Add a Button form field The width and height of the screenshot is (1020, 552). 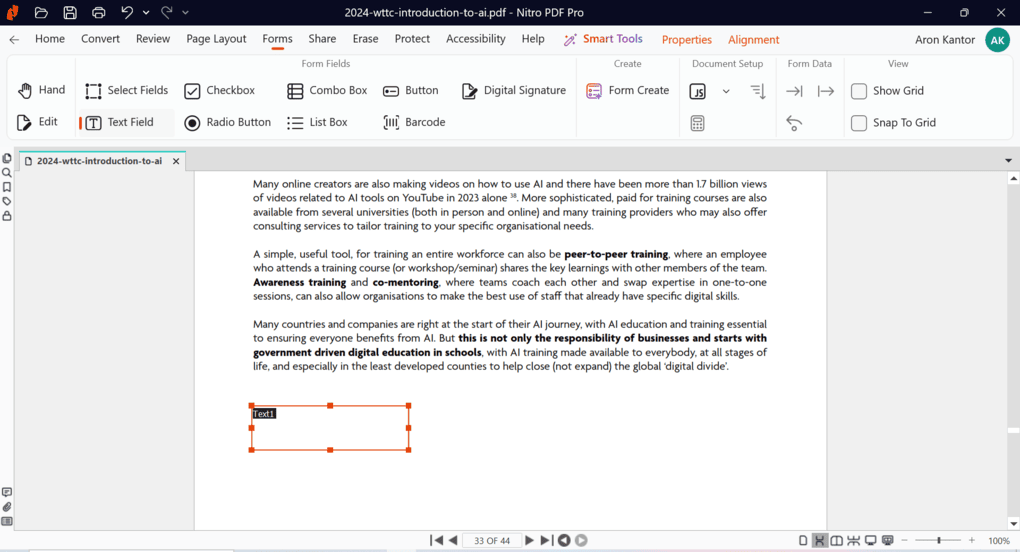[x=410, y=90]
